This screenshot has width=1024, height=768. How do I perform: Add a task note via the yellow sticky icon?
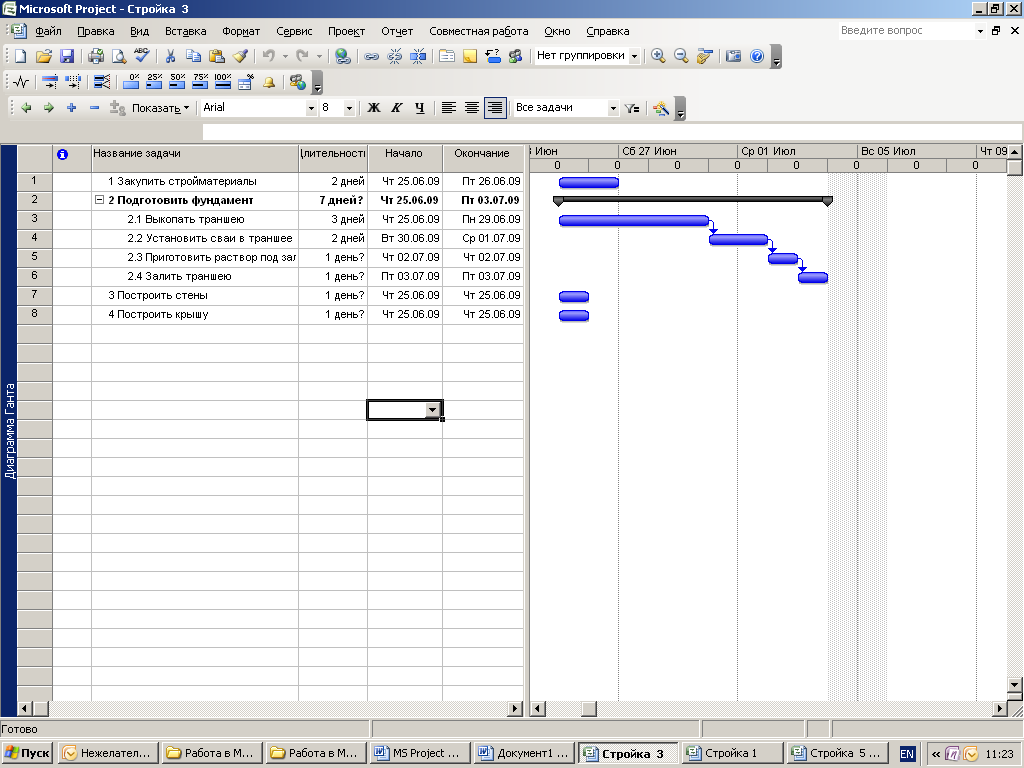pyautogui.click(x=470, y=56)
